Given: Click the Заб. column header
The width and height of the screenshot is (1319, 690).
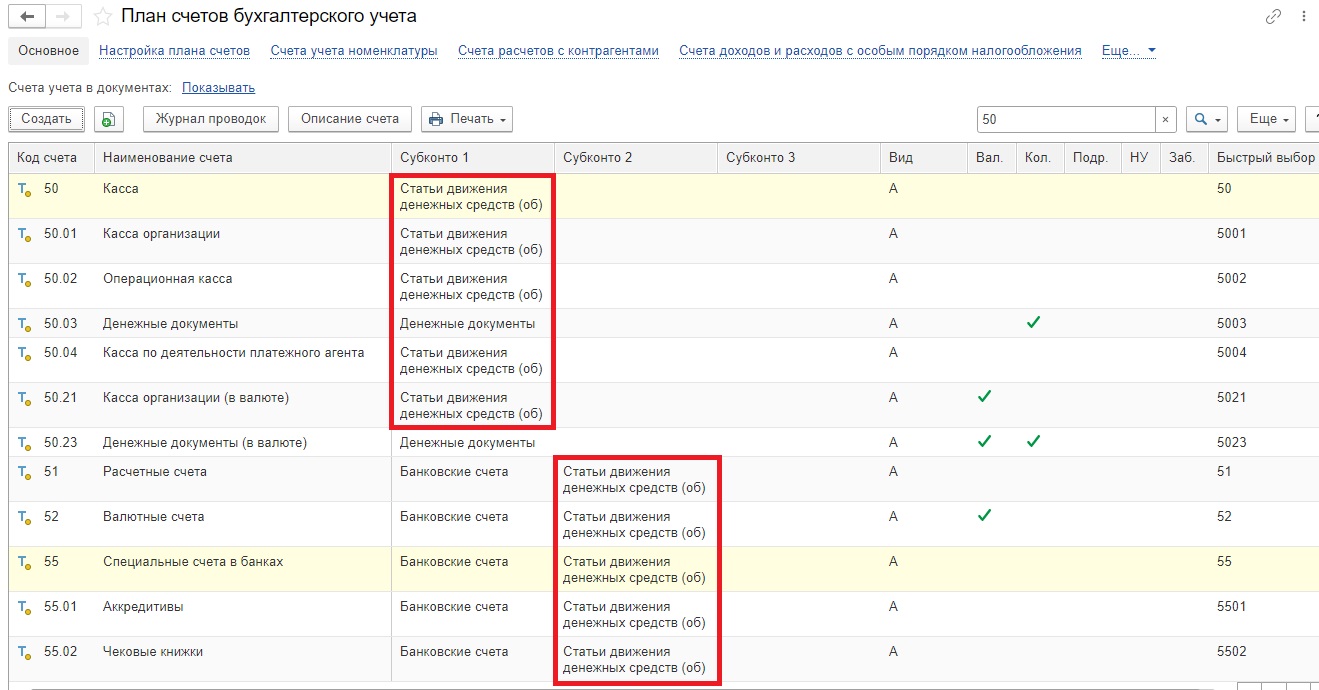Looking at the screenshot, I should point(1183,158).
